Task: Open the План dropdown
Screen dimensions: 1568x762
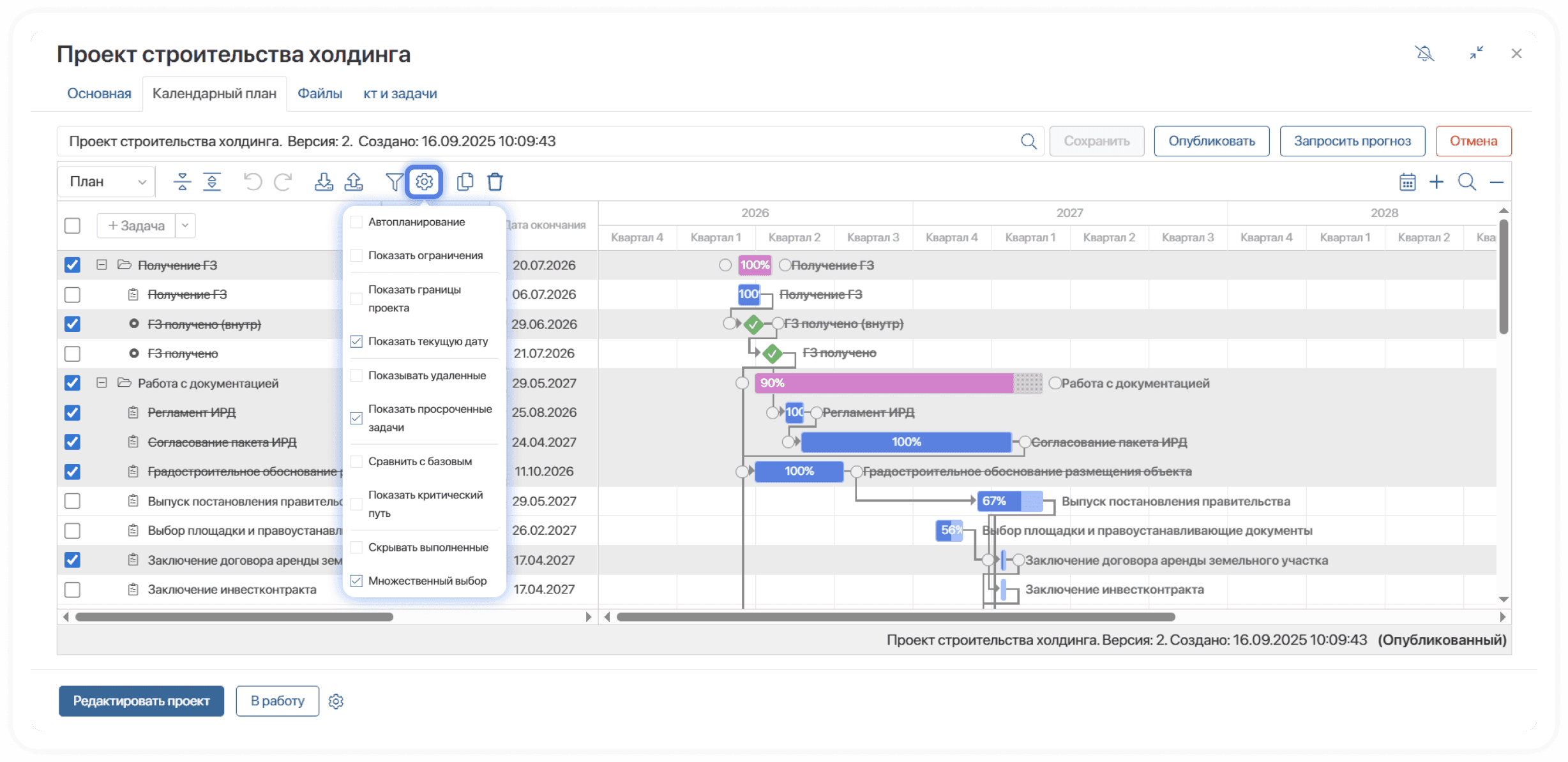Action: coord(107,182)
